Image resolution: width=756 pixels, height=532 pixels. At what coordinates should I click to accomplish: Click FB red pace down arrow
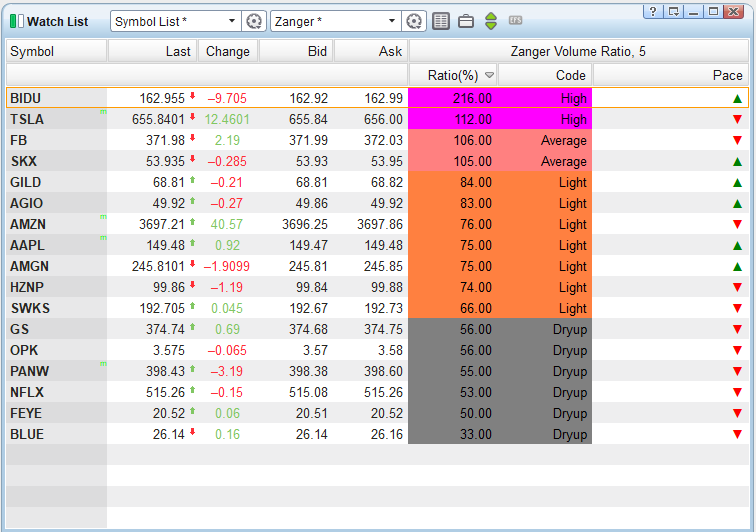tap(737, 140)
